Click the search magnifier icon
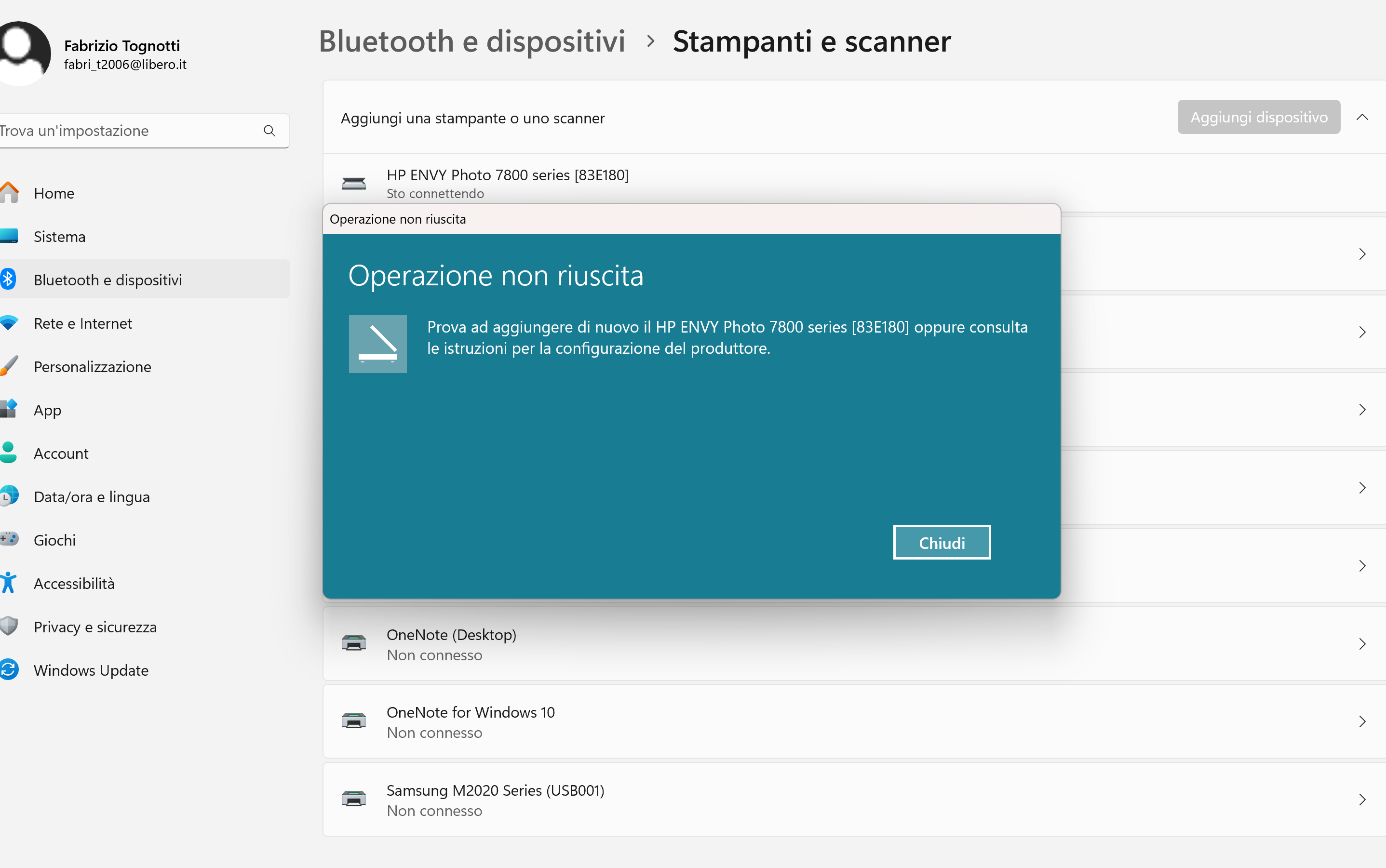Viewport: 1386px width, 868px height. point(269,131)
